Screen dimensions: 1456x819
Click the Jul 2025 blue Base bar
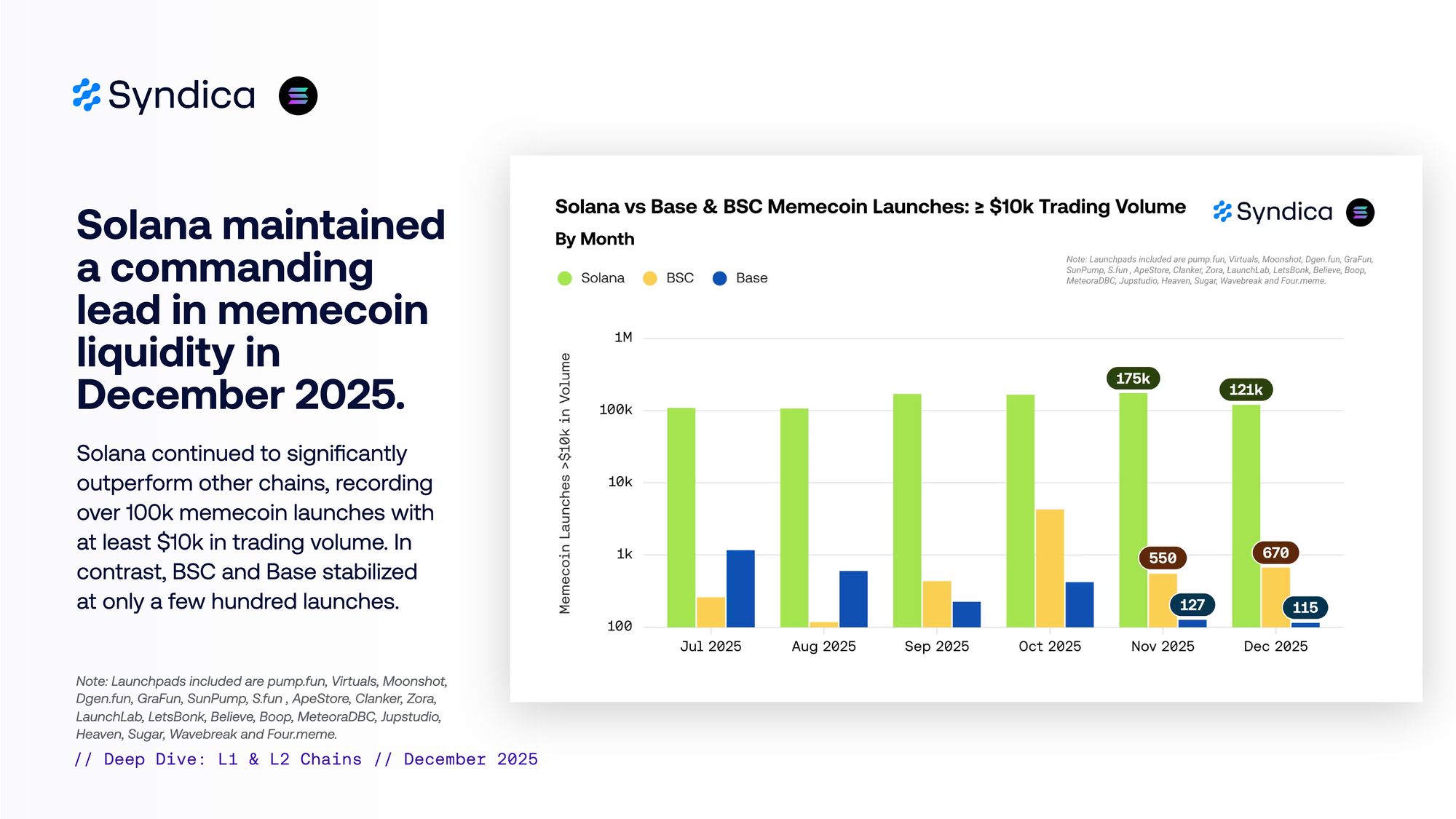point(740,588)
